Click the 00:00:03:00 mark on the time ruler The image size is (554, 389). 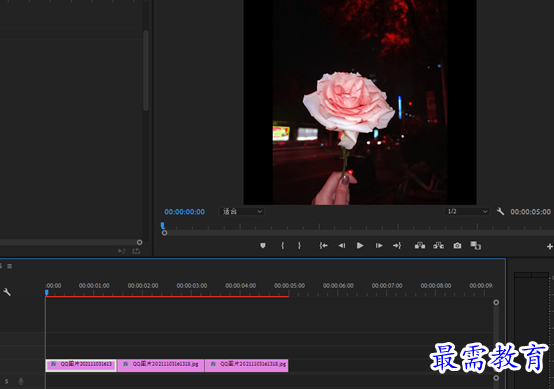pos(191,285)
